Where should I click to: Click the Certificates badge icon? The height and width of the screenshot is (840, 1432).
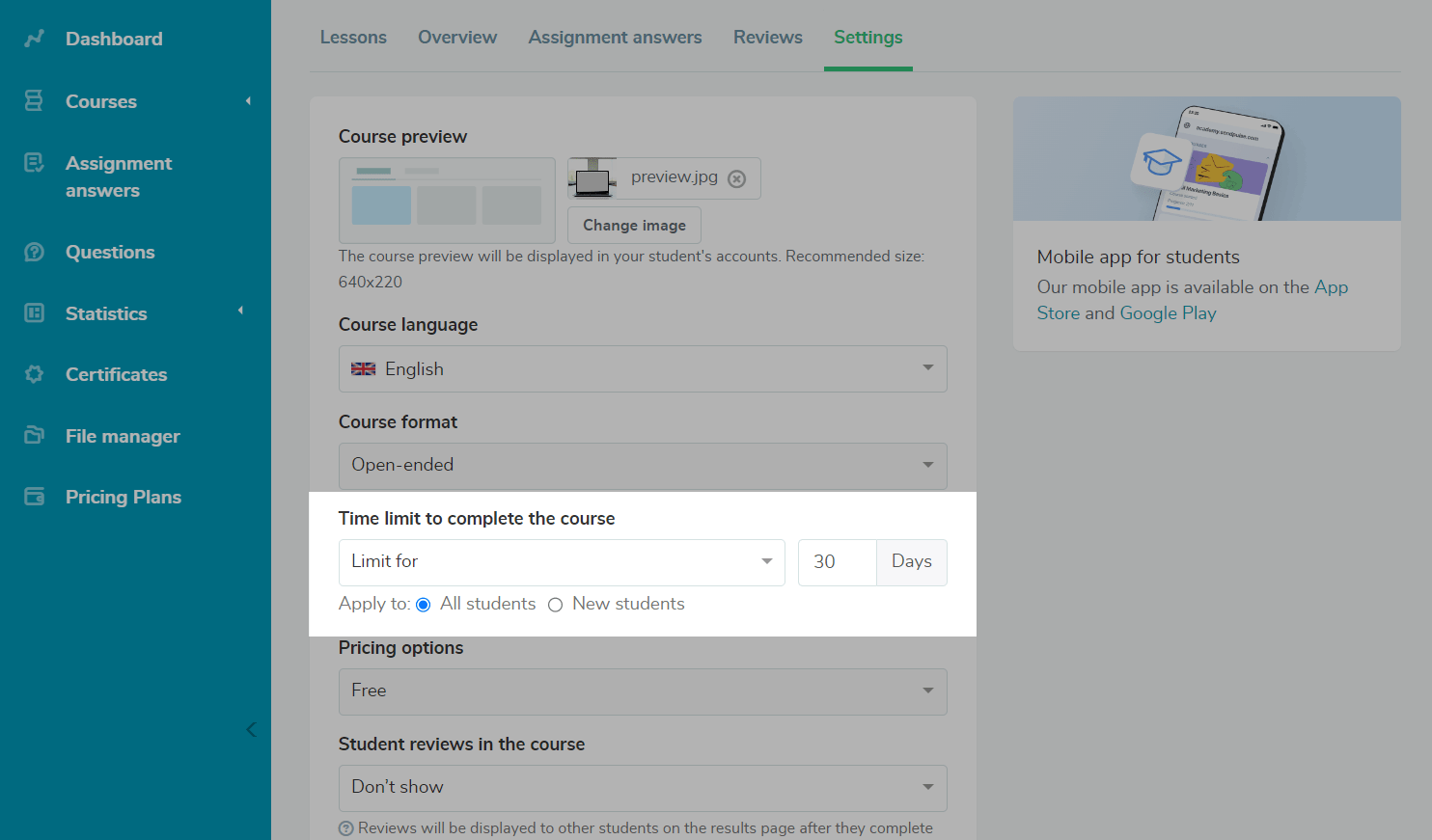pyautogui.click(x=35, y=374)
